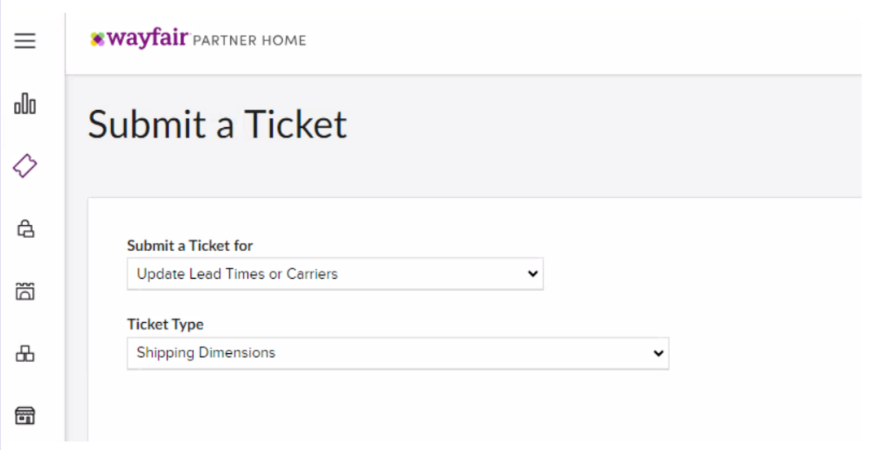This screenshot has width=878, height=450.
Task: Open the bar chart analytics section
Action: (x=25, y=103)
